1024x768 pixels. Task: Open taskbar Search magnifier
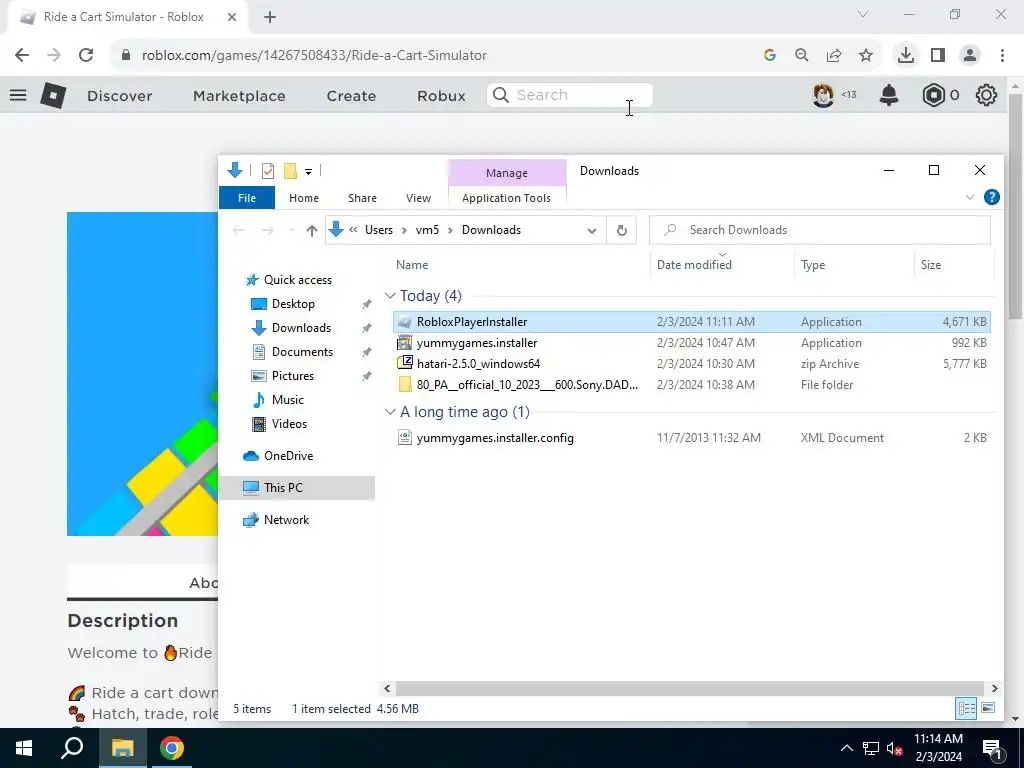coord(72,748)
